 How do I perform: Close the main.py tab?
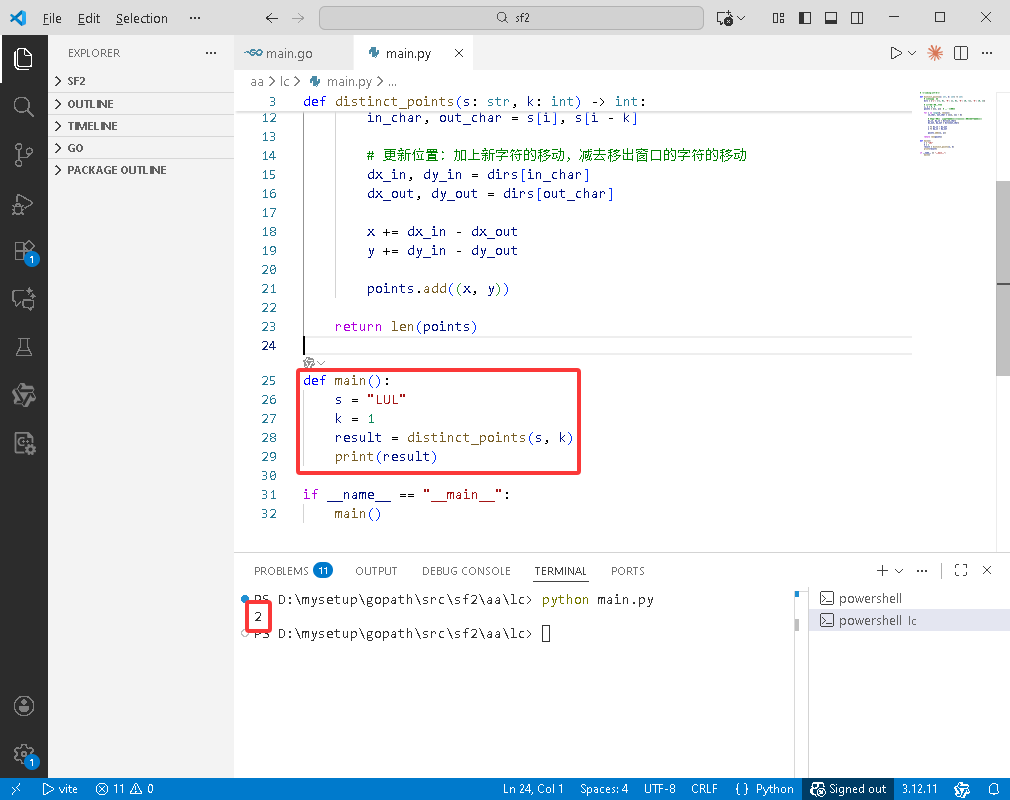point(459,53)
